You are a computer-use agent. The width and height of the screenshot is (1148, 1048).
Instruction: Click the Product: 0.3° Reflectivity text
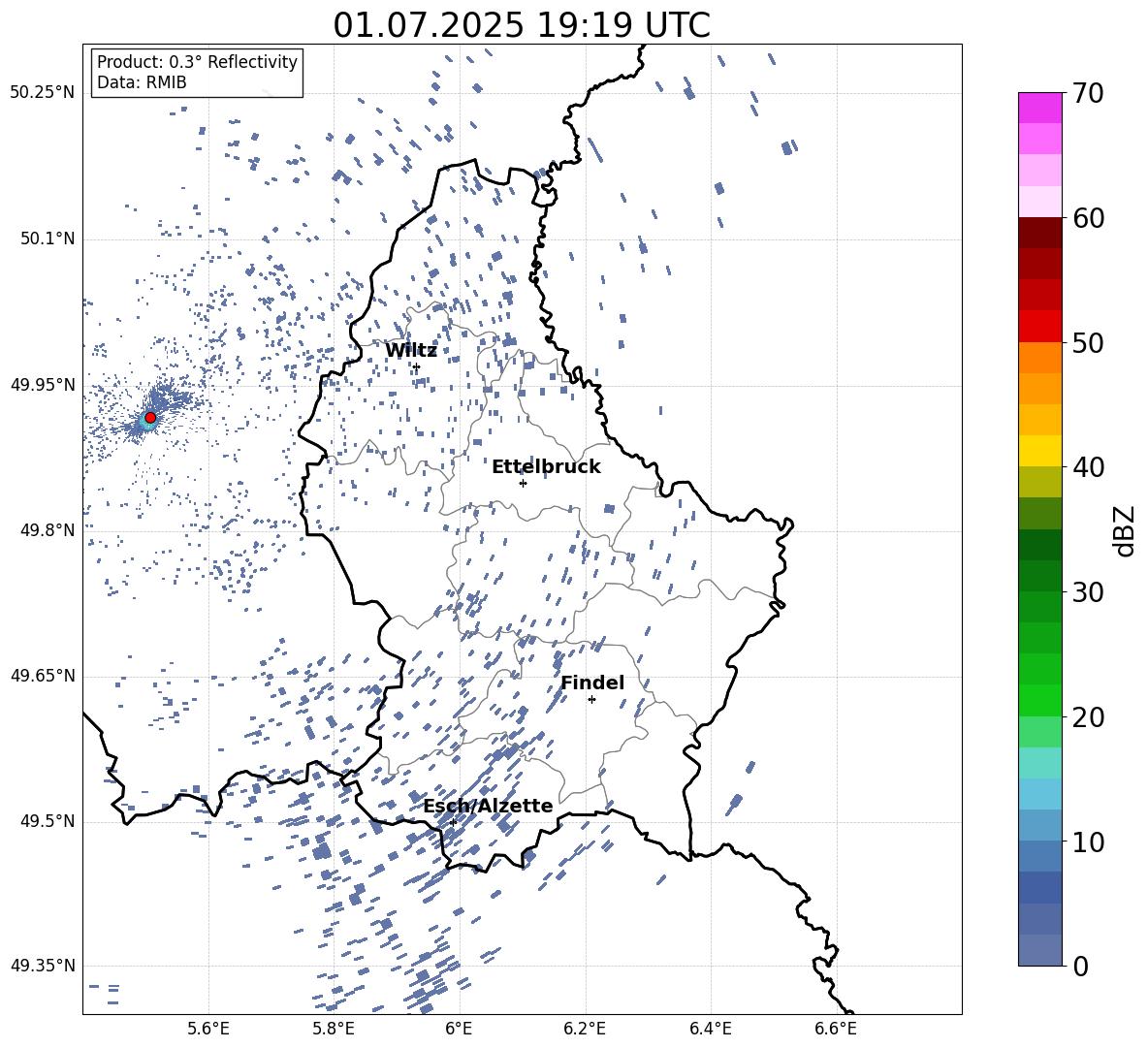[197, 62]
